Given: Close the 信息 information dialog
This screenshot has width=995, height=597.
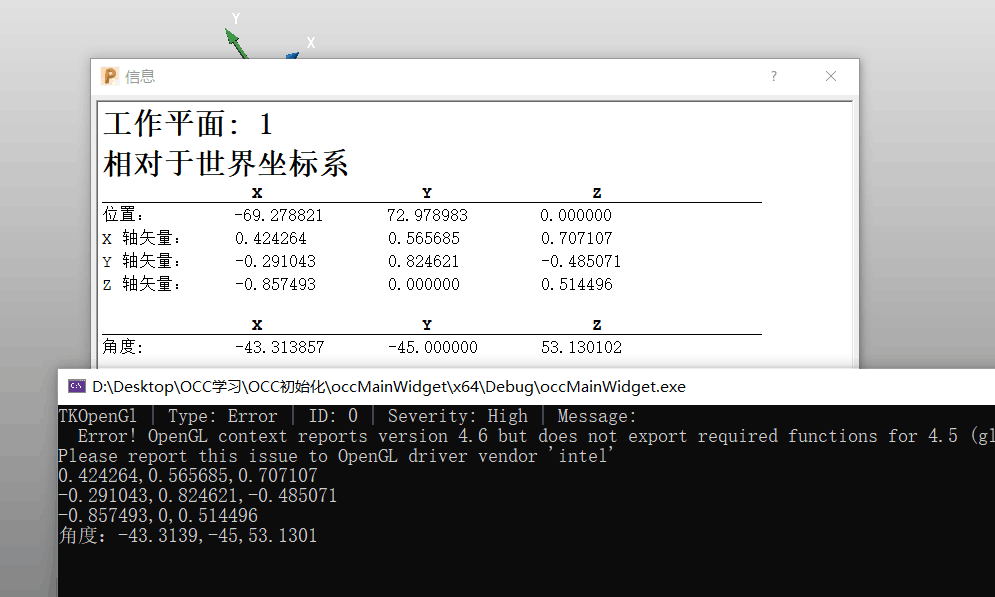Looking at the screenshot, I should [830, 75].
